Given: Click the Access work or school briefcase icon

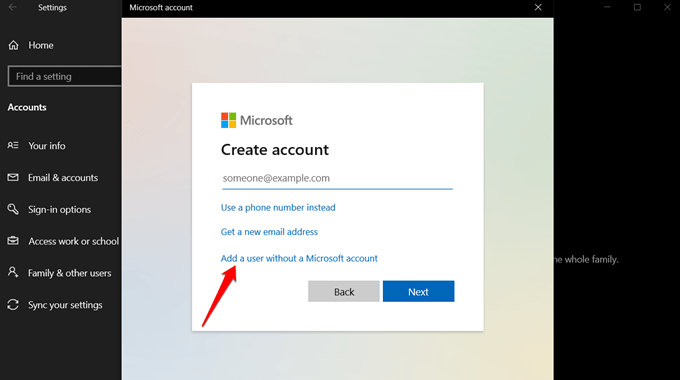Looking at the screenshot, I should click(x=13, y=241).
